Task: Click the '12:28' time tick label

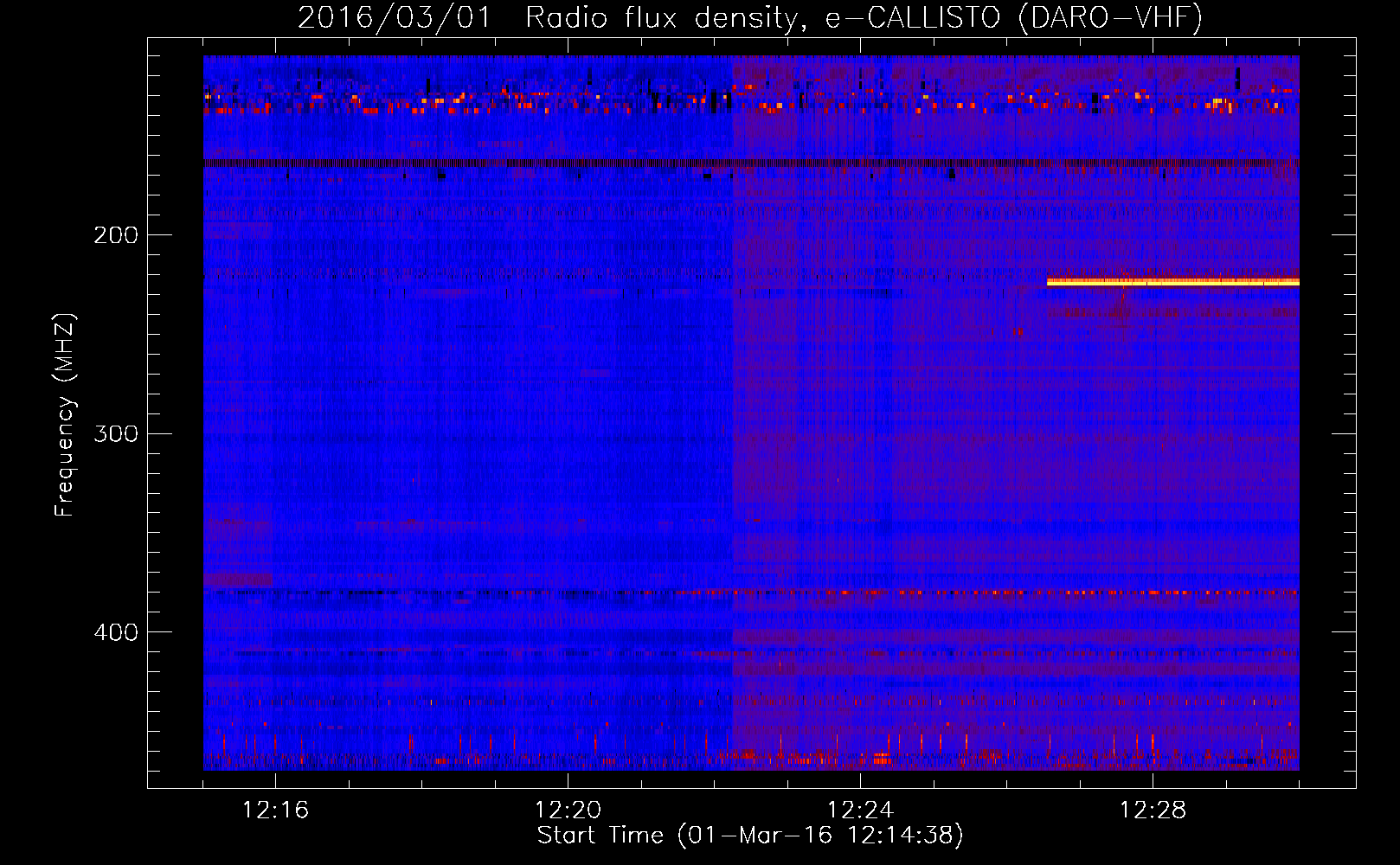Action: [x=1153, y=811]
